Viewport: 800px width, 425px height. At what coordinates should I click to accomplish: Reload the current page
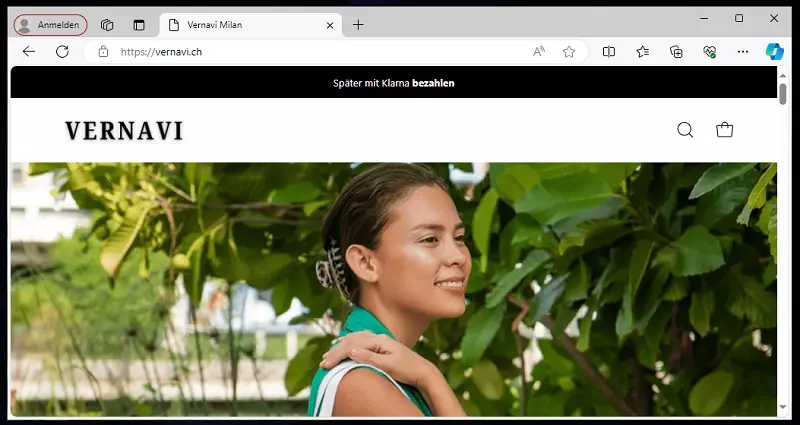62,52
